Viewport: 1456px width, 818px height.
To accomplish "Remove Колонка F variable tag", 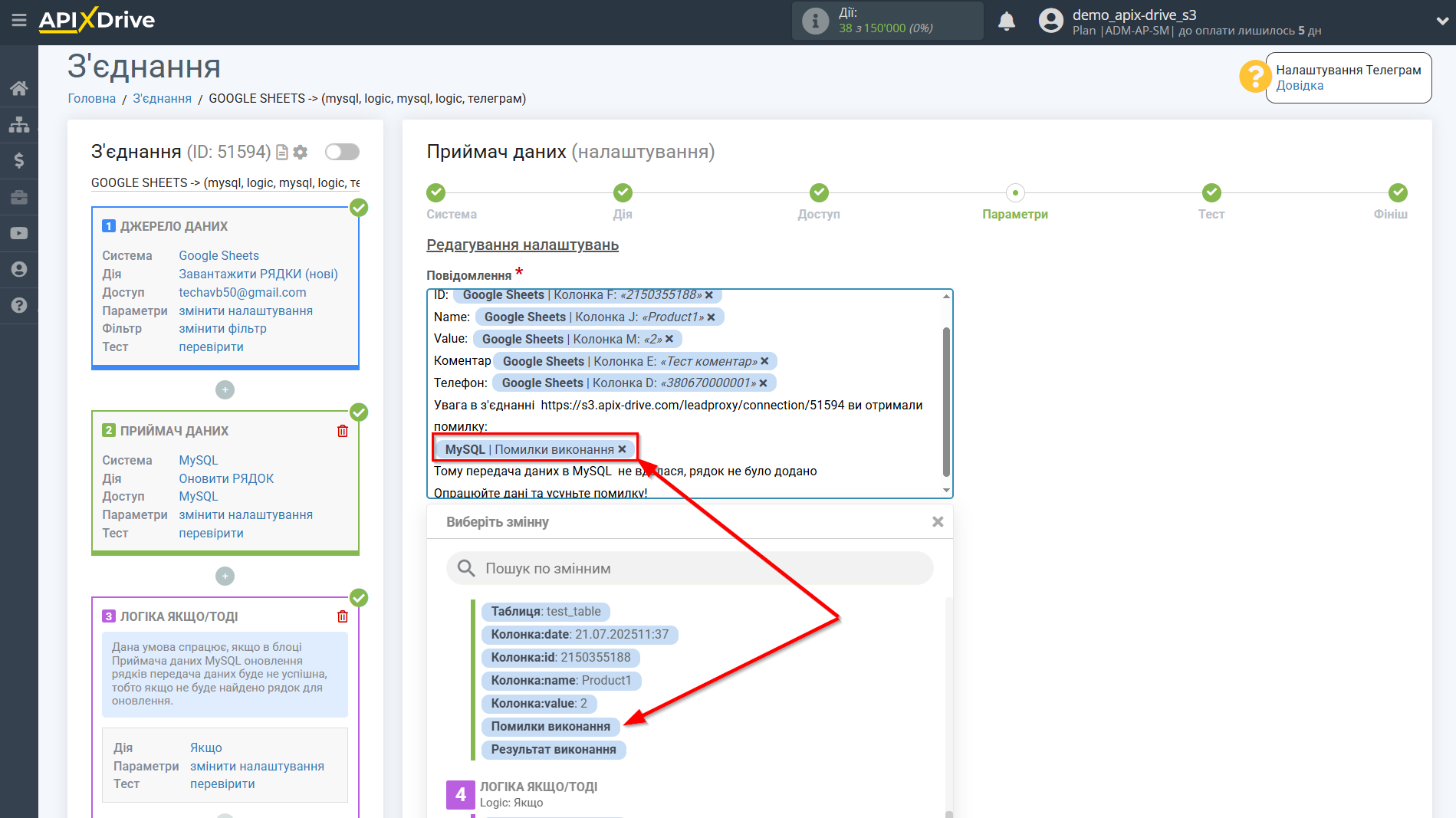I will 709,295.
